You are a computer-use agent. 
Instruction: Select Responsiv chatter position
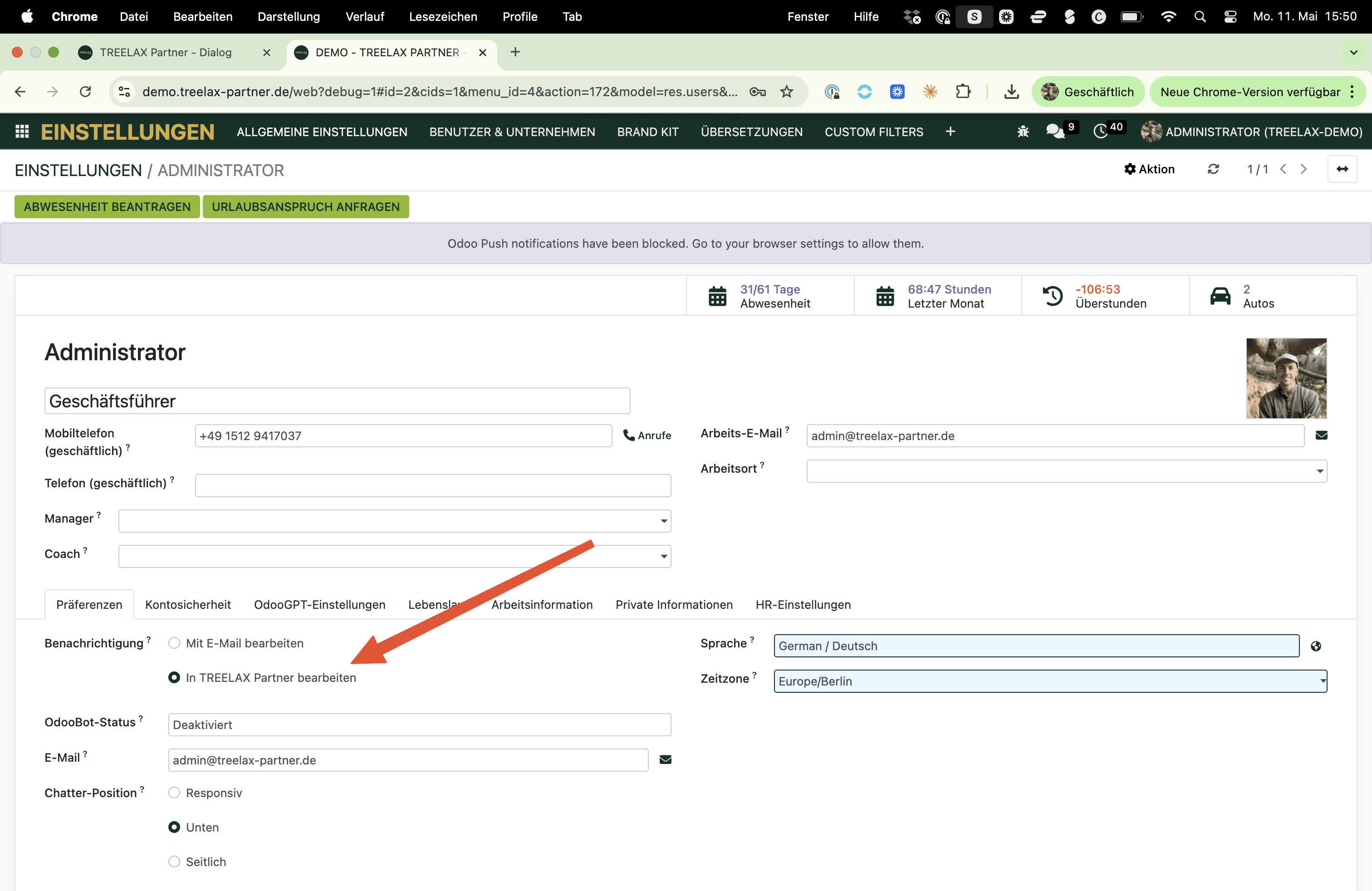pyautogui.click(x=174, y=793)
